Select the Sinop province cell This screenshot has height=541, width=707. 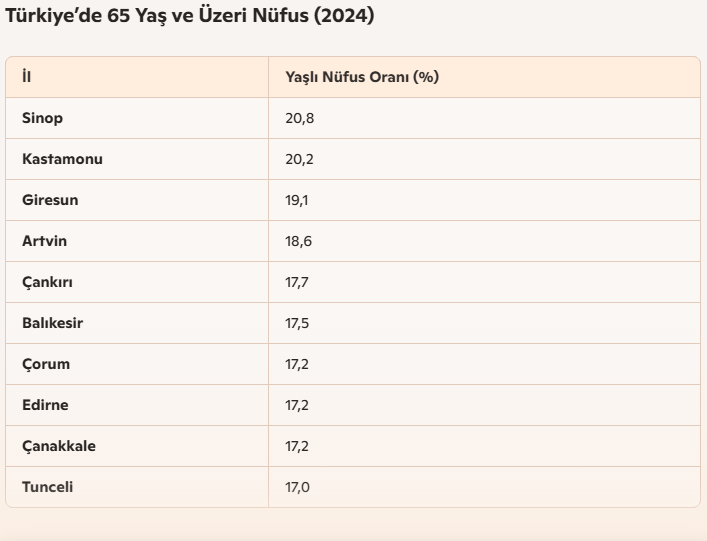coord(42,118)
